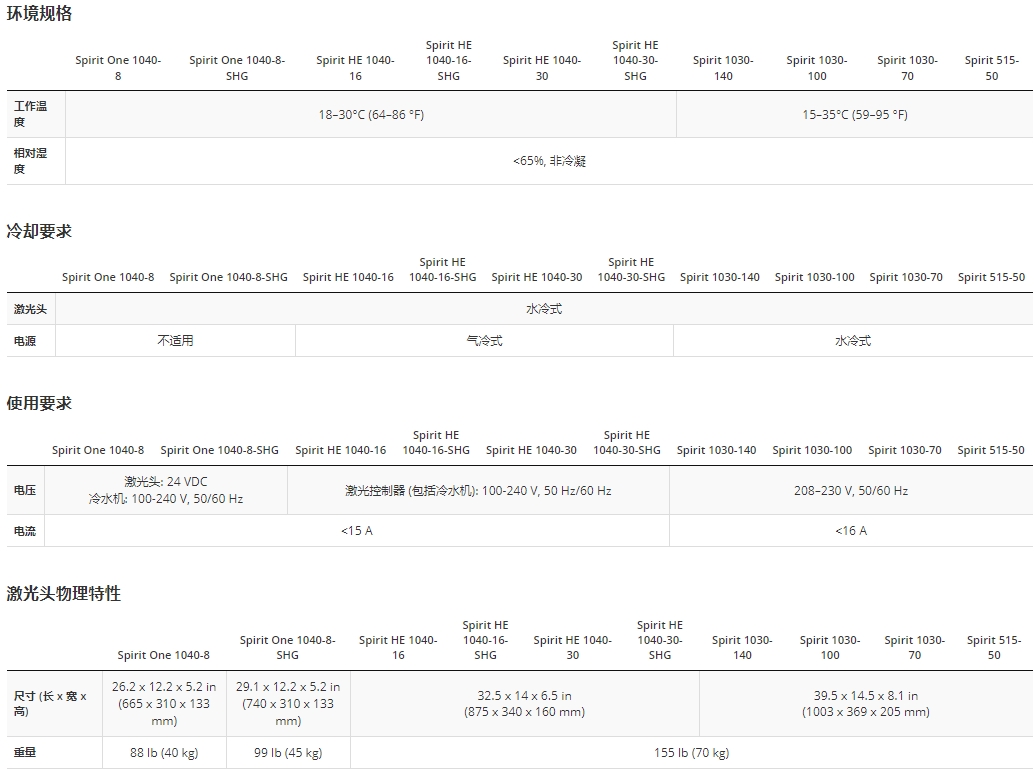Screen dimensions: 1035x771
Task: Click the 激光头物理特性 section heading
Action: pyautogui.click(x=64, y=594)
